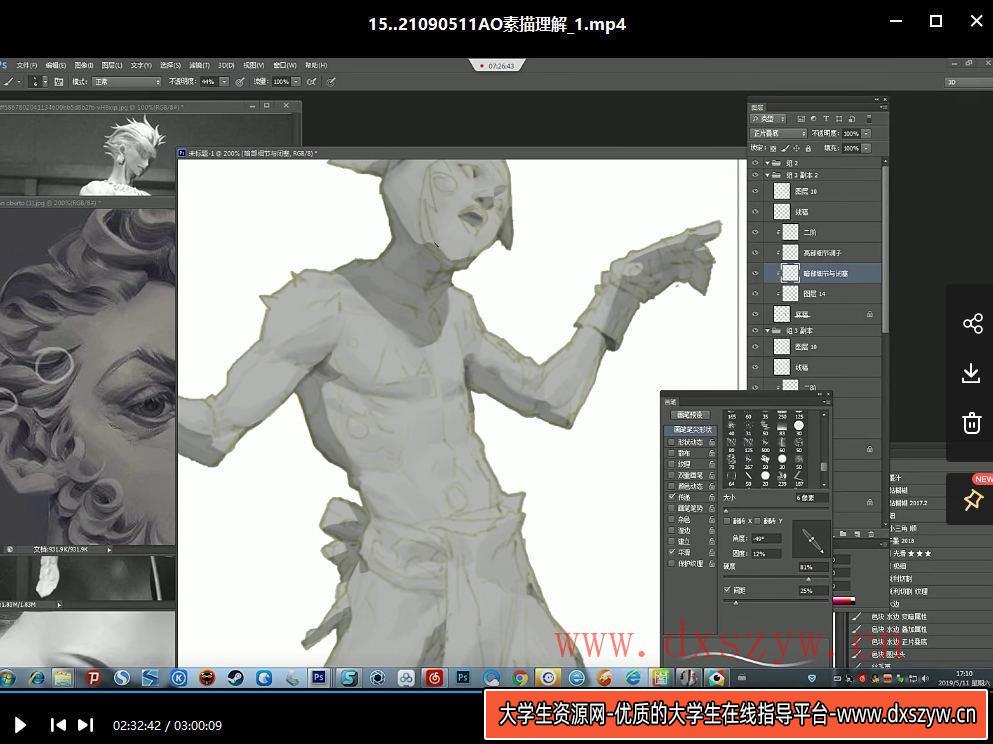Image resolution: width=993 pixels, height=744 pixels.
Task: Open the layer opacity arrow in Layers panel
Action: (x=866, y=134)
